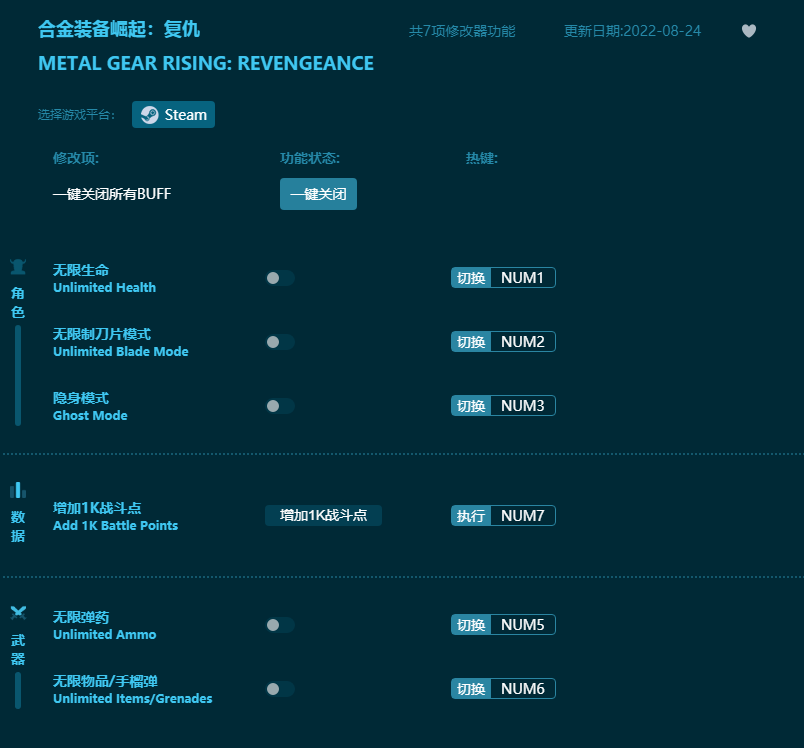Click the Steam logo icon

(150, 115)
